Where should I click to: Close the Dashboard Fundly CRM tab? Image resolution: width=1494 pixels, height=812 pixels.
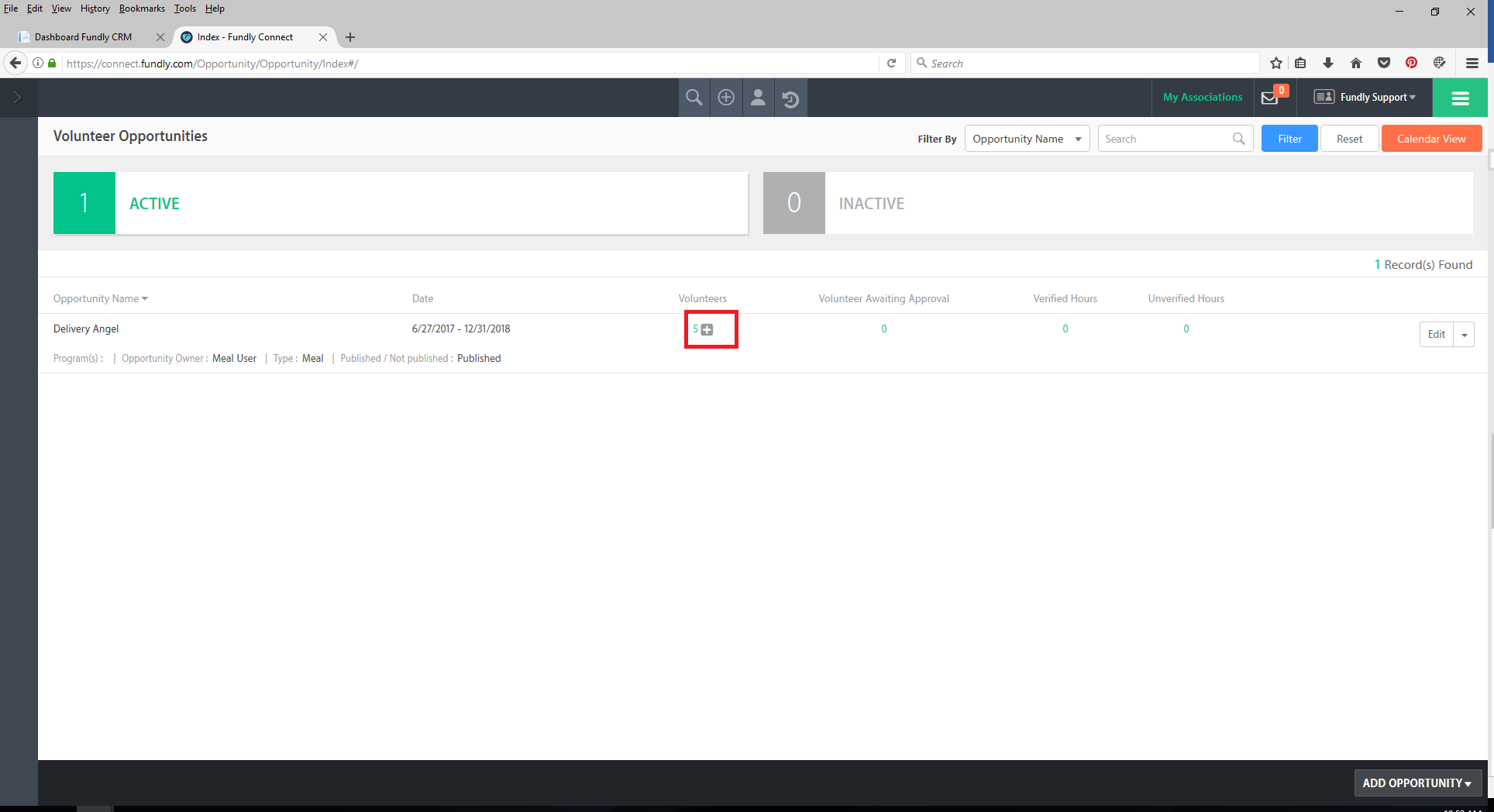[160, 37]
